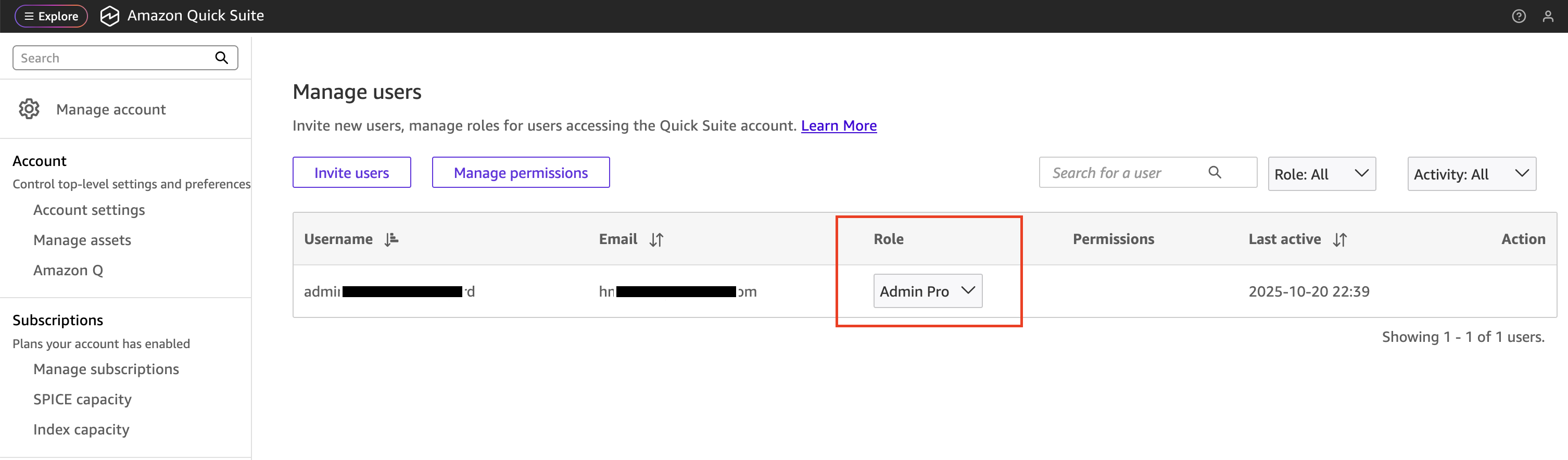
Task: Click the help question mark icon
Action: [1518, 17]
